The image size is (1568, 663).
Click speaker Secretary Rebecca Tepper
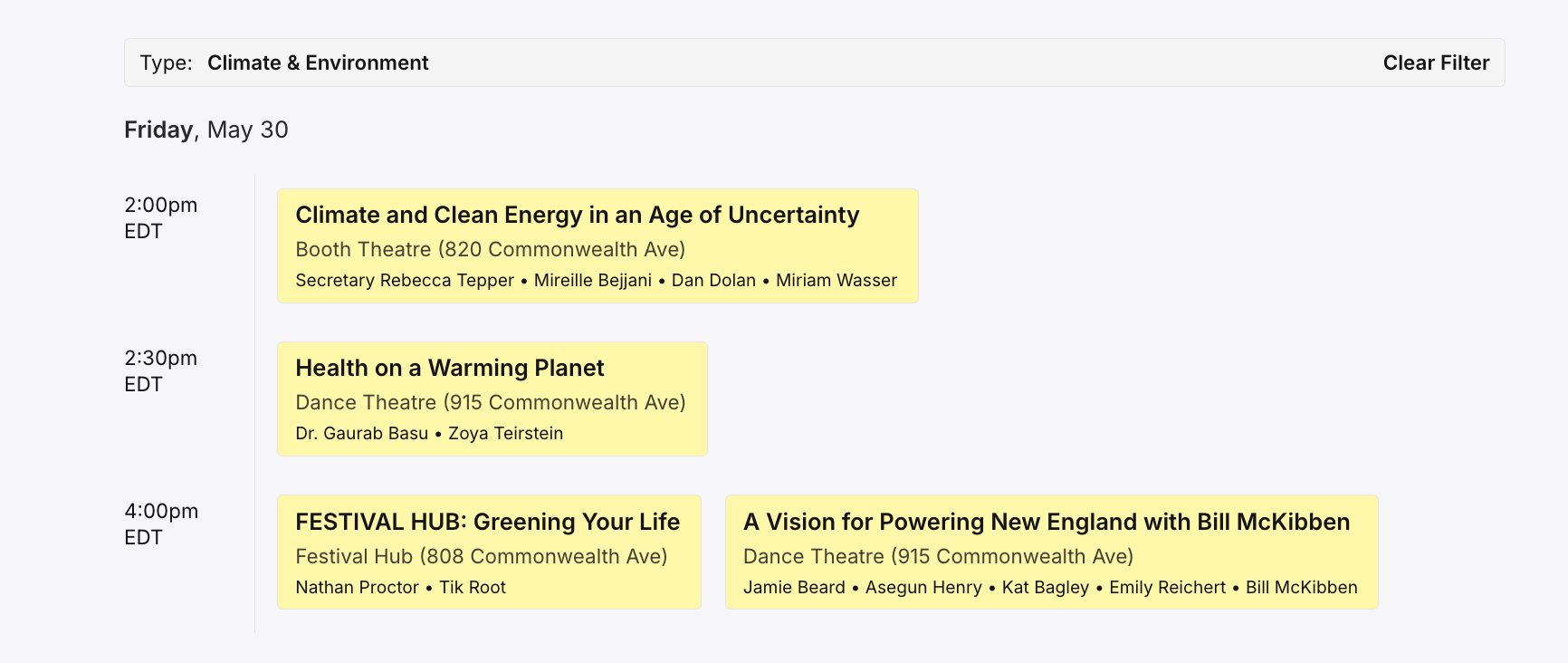point(404,281)
